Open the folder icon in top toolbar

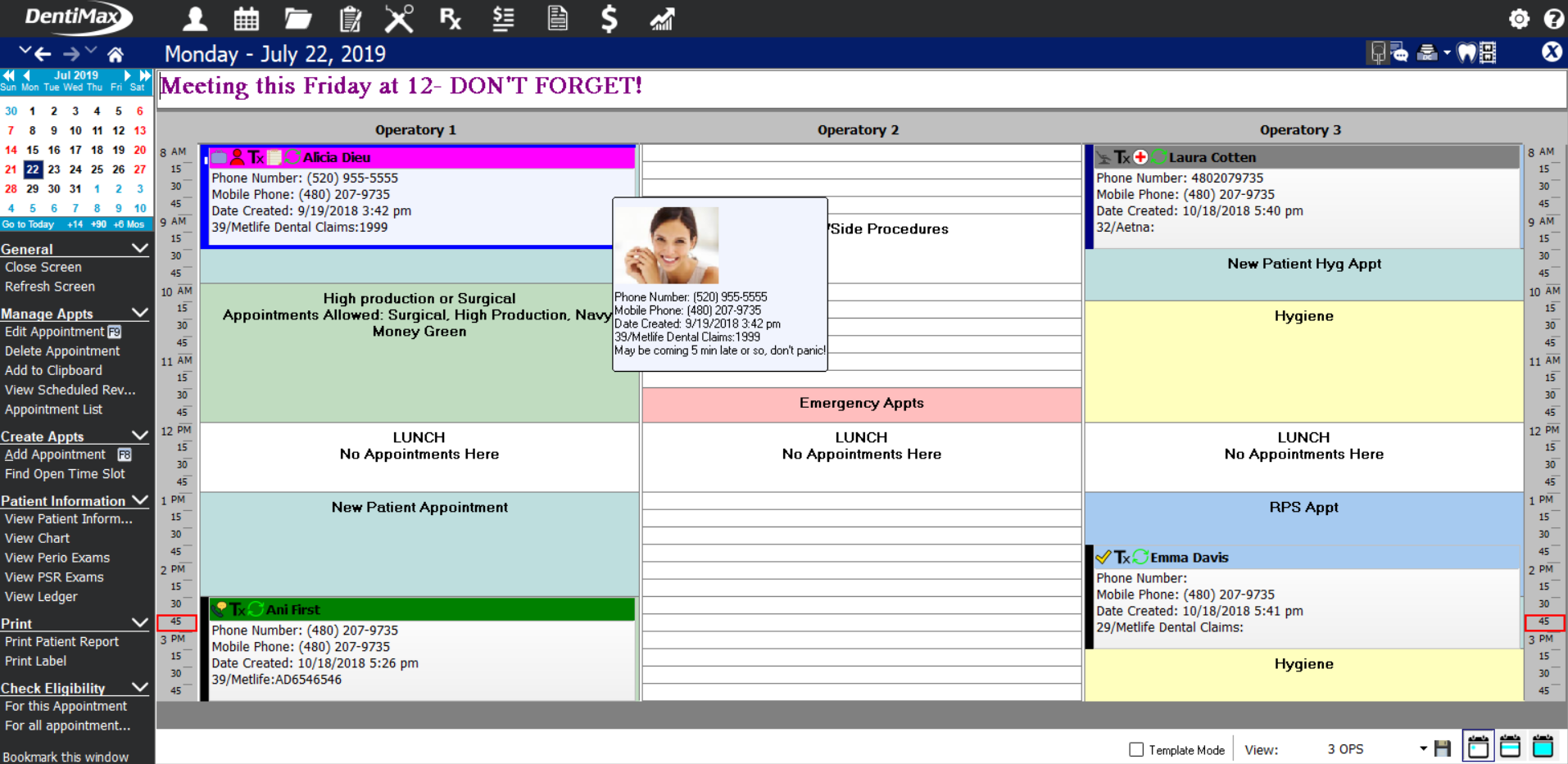[x=297, y=18]
